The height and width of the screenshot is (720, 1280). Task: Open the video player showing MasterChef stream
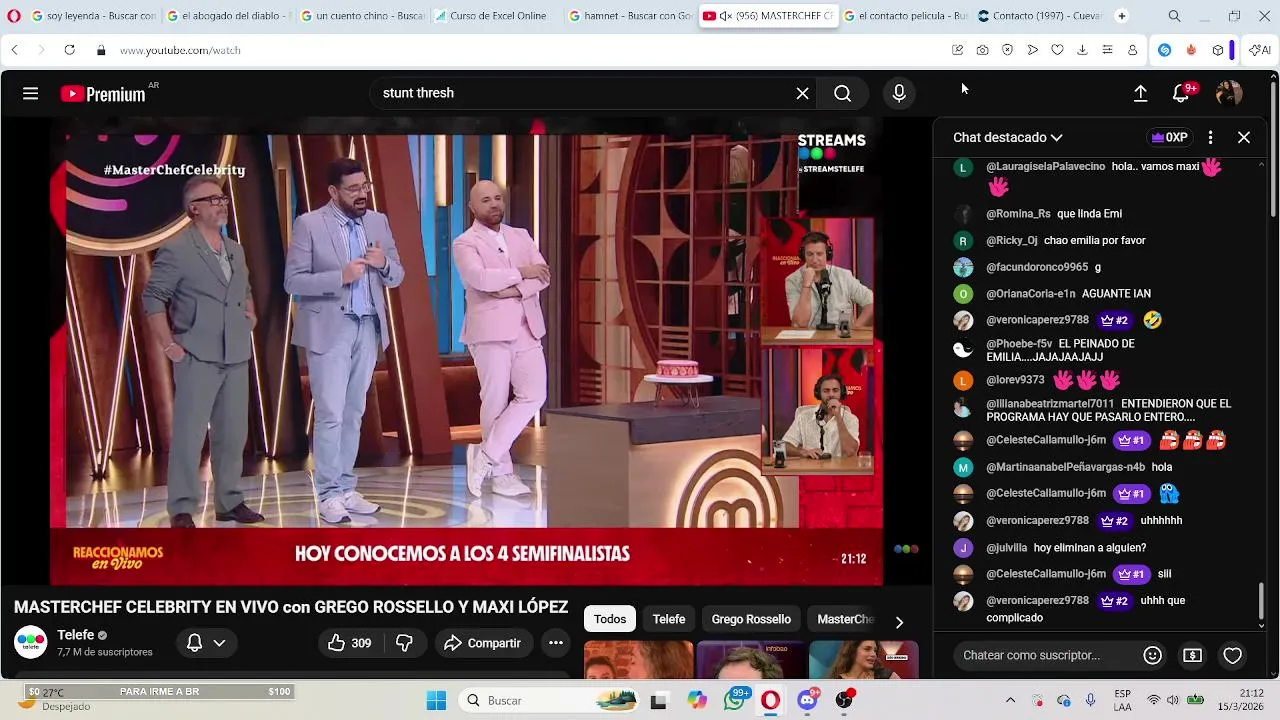(x=467, y=351)
